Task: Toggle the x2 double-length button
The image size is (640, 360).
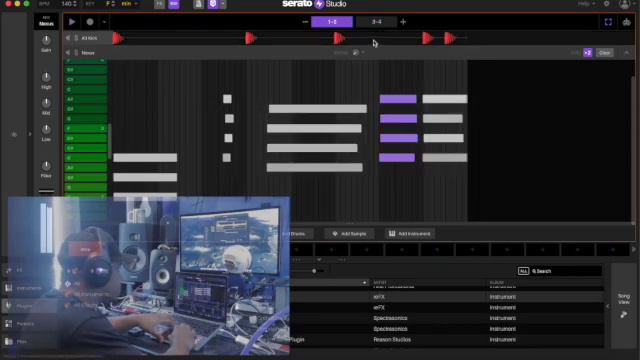Action: click(588, 53)
